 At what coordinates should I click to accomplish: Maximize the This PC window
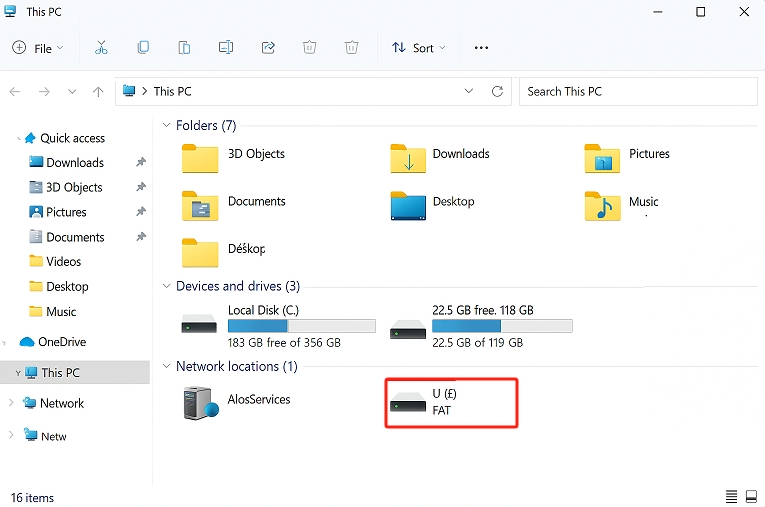click(700, 12)
